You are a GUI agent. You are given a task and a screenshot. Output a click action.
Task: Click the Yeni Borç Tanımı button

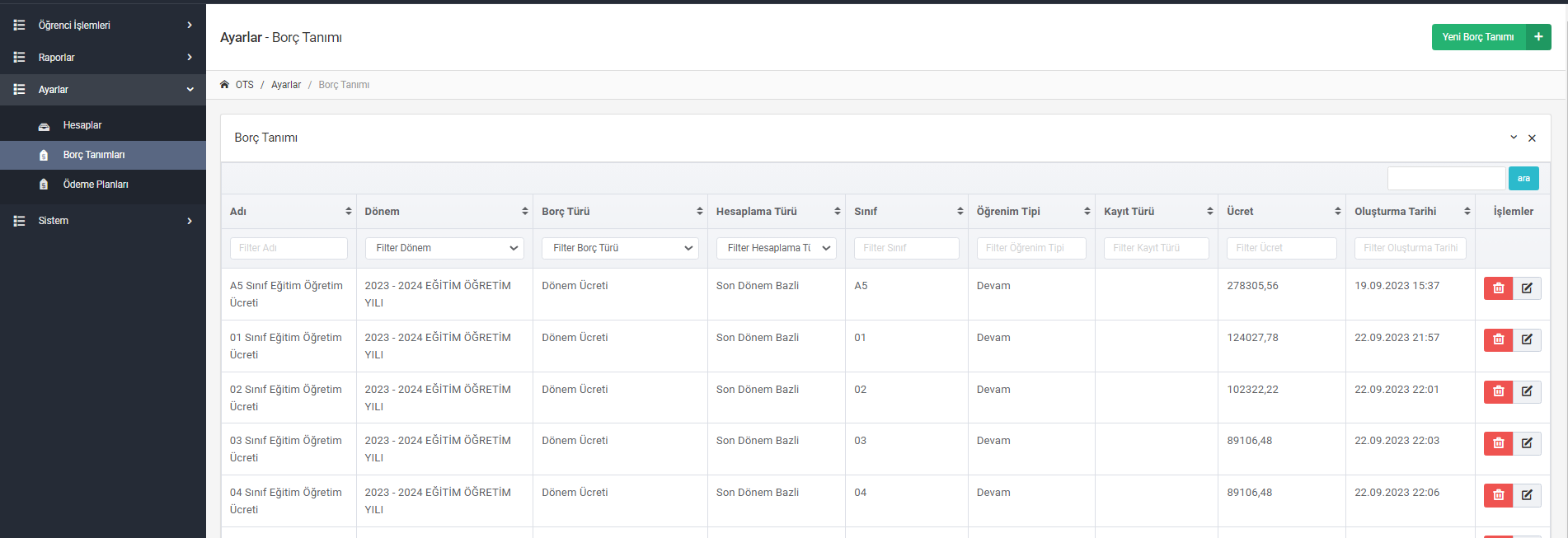(1479, 37)
